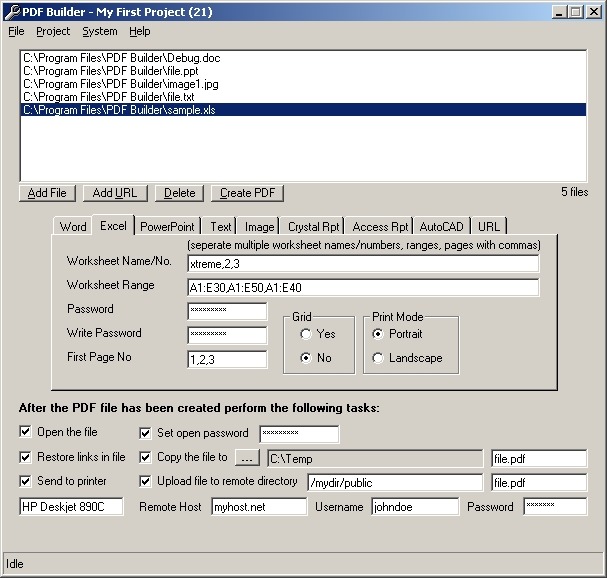Click the C:\Temp copy destination field

click(x=375, y=458)
